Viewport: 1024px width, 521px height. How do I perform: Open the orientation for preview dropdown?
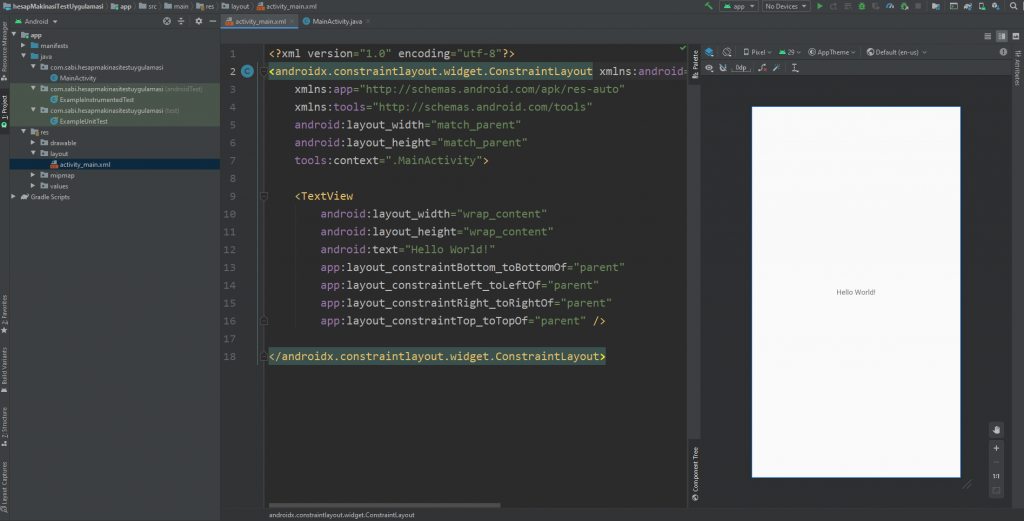pyautogui.click(x=727, y=52)
